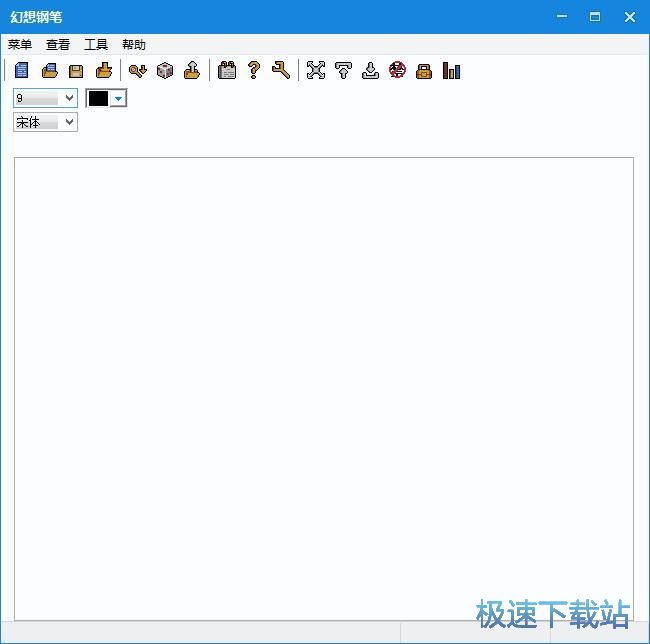Open the color picker dropdown arrow
650x644 pixels.
pos(118,99)
